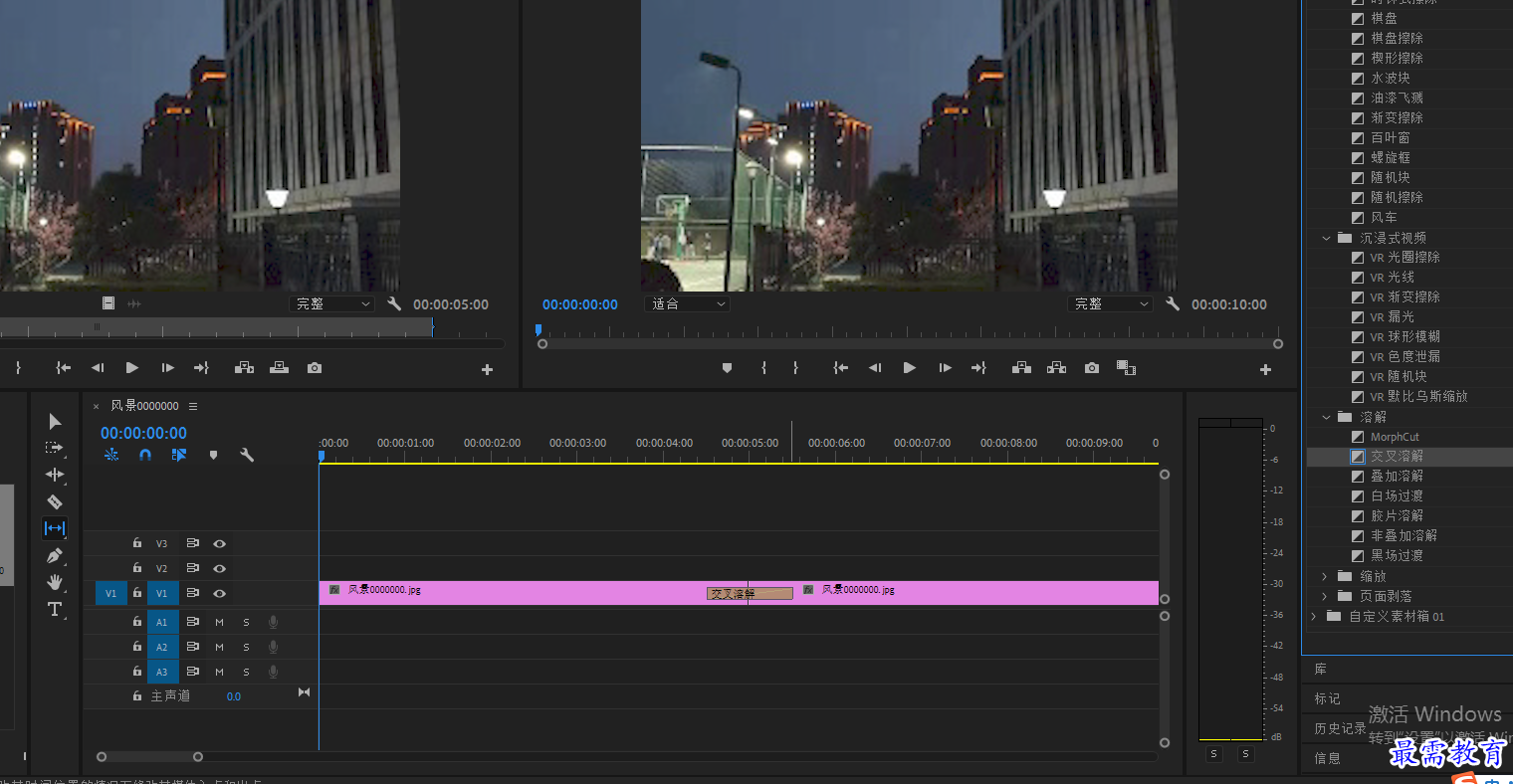Expand the 页面剥落 effects folder

[x=1325, y=596]
